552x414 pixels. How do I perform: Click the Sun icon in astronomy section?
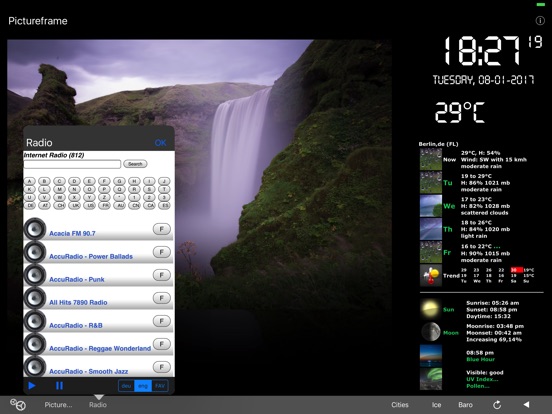click(431, 309)
